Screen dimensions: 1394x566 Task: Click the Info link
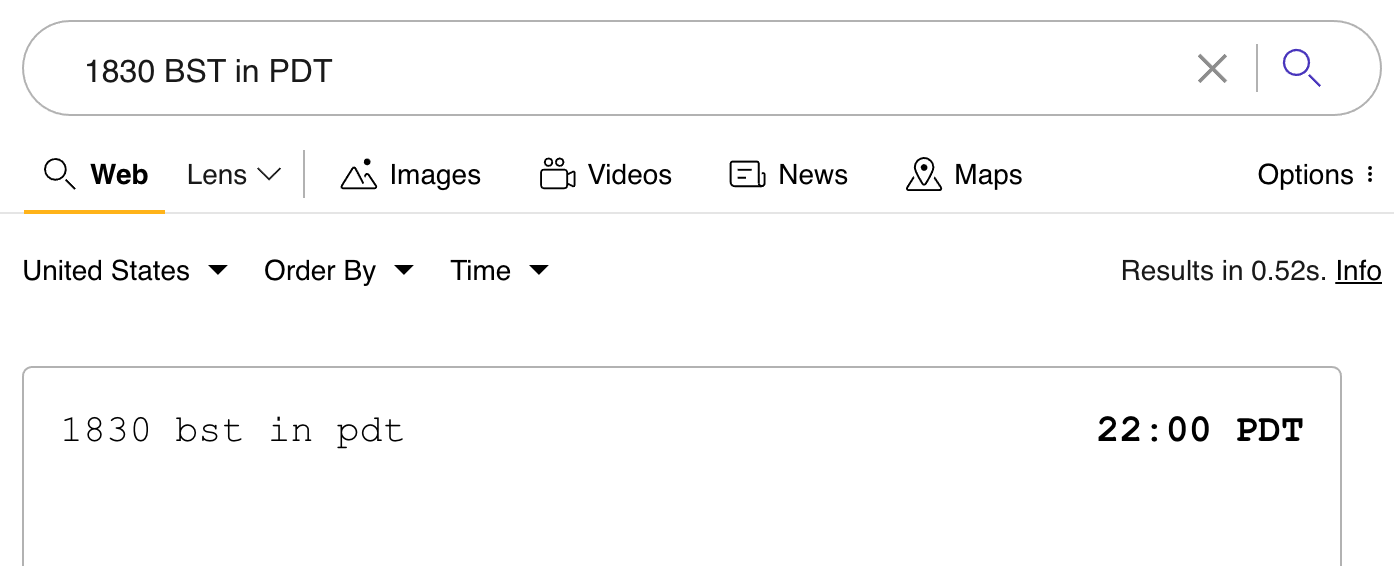tap(1358, 271)
